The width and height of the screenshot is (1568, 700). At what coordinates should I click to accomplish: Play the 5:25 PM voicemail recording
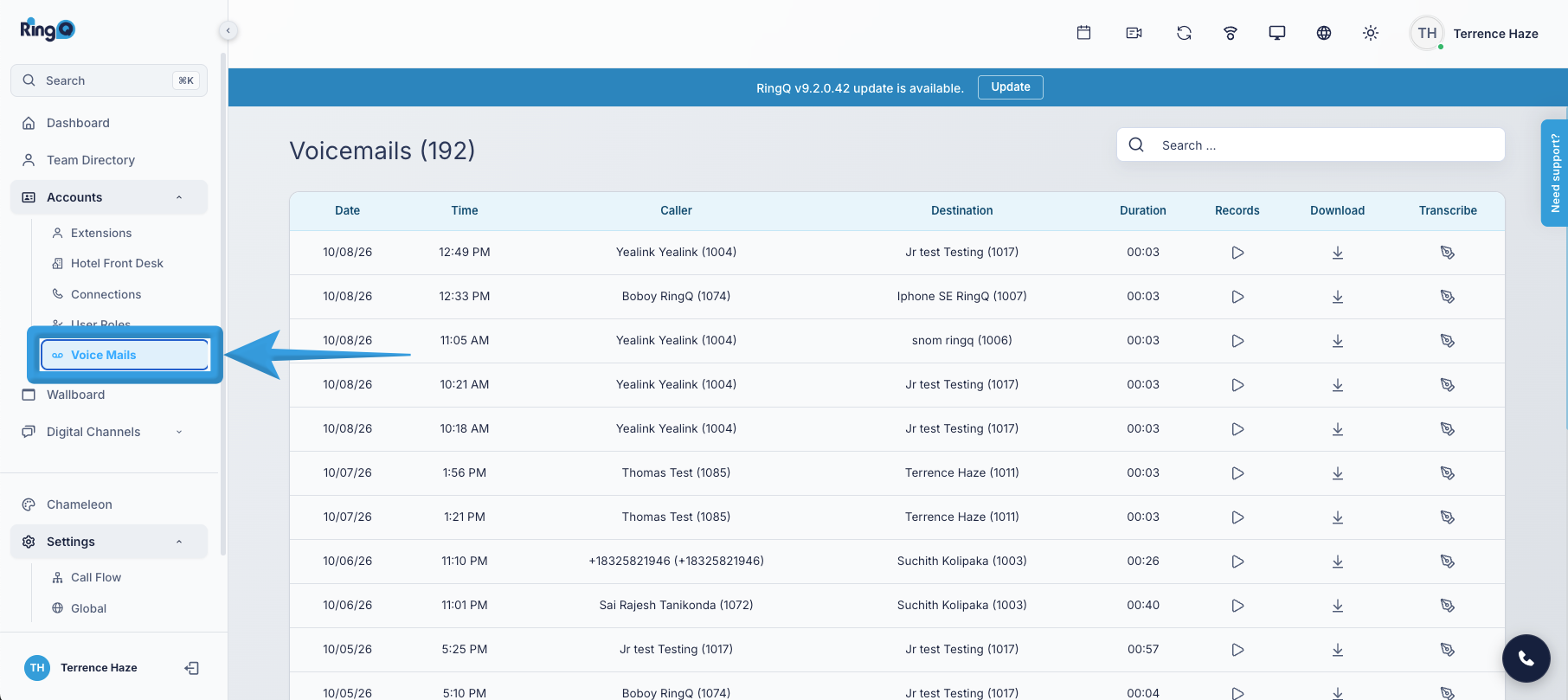(x=1237, y=650)
